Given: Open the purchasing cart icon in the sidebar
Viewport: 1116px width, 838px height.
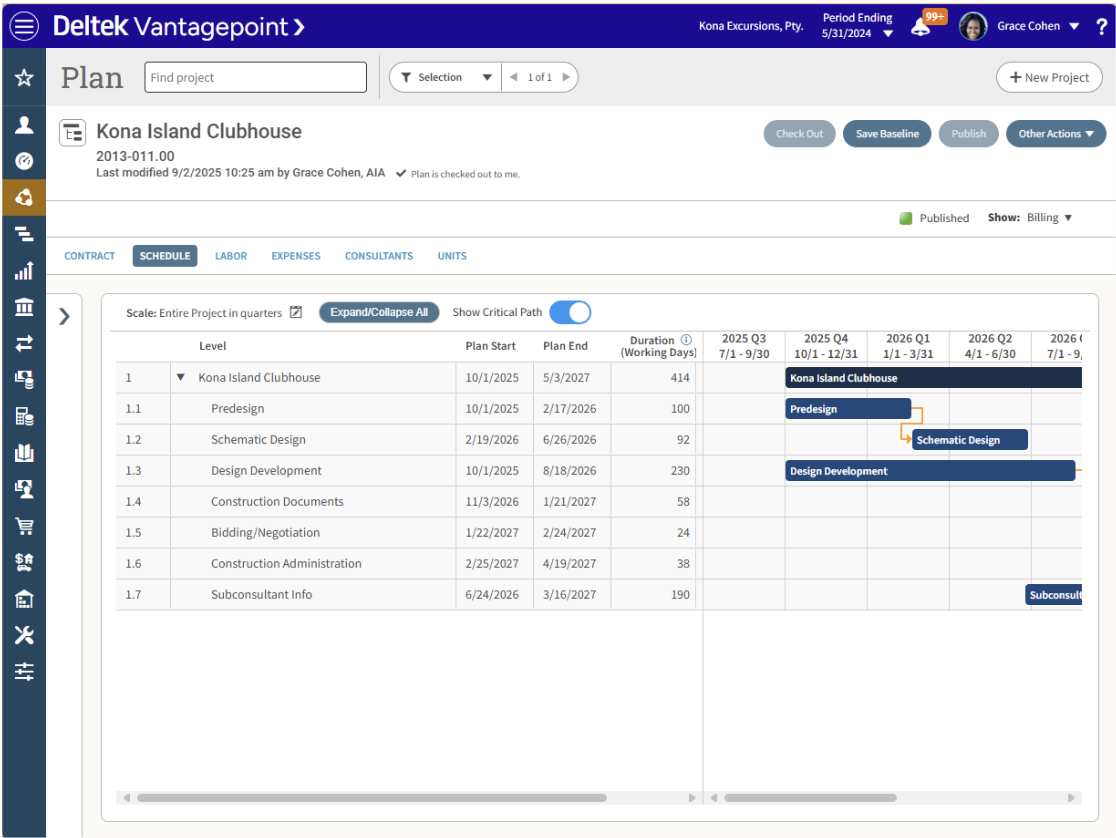Looking at the screenshot, I should (23, 526).
